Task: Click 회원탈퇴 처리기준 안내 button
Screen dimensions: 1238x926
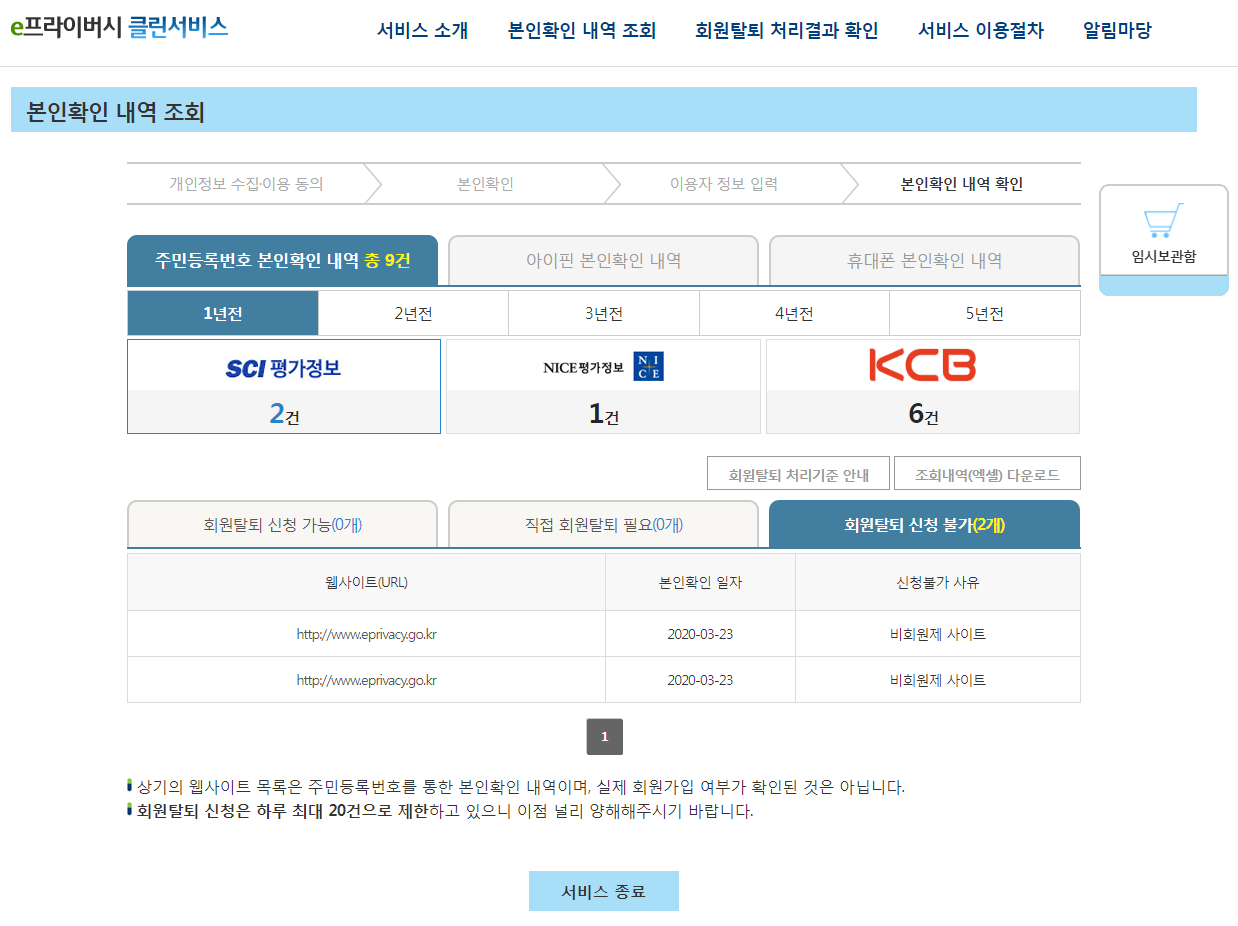Action: (x=798, y=474)
